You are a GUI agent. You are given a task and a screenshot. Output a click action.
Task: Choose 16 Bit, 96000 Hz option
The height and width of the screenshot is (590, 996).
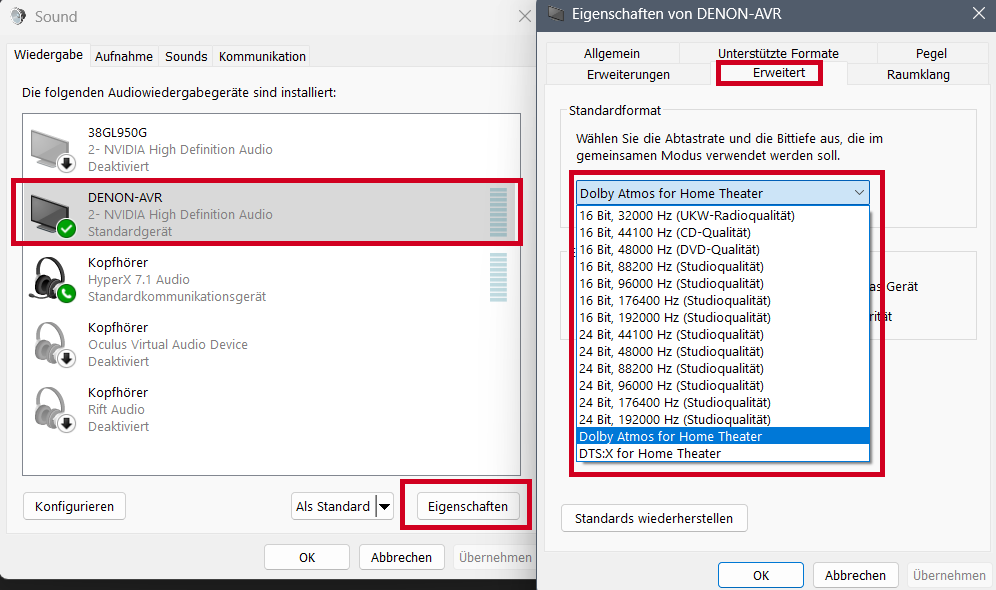(x=723, y=283)
